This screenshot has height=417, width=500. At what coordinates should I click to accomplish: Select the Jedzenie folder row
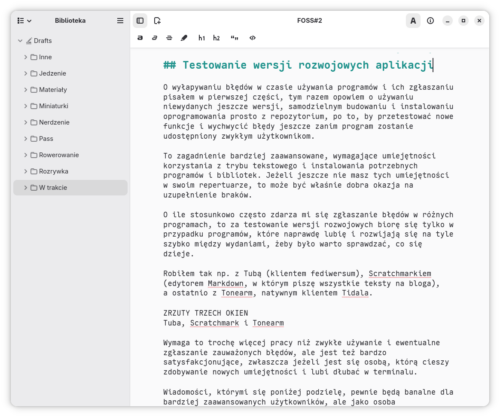(x=70, y=73)
